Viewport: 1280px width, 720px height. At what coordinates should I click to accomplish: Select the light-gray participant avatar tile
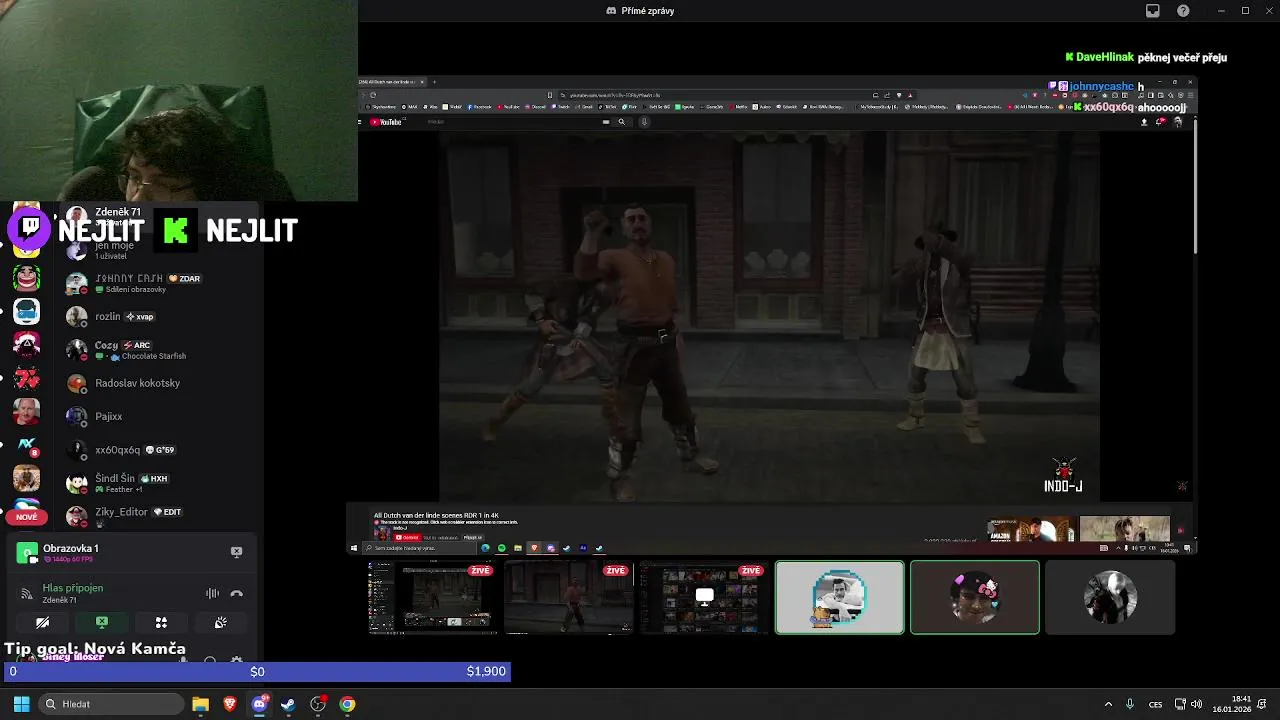click(840, 598)
